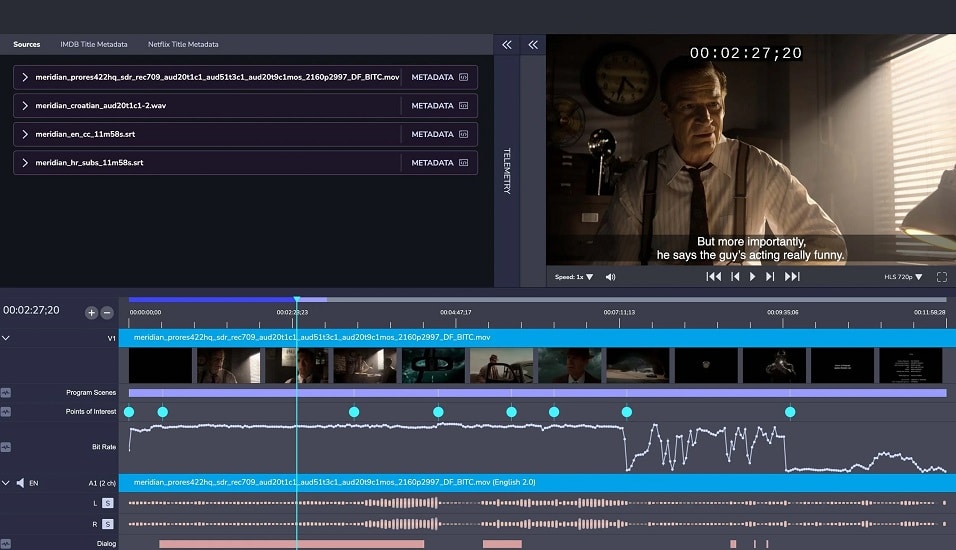Image resolution: width=956 pixels, height=550 pixels.
Task: Zoom in the timeline with plus button
Action: tap(91, 313)
